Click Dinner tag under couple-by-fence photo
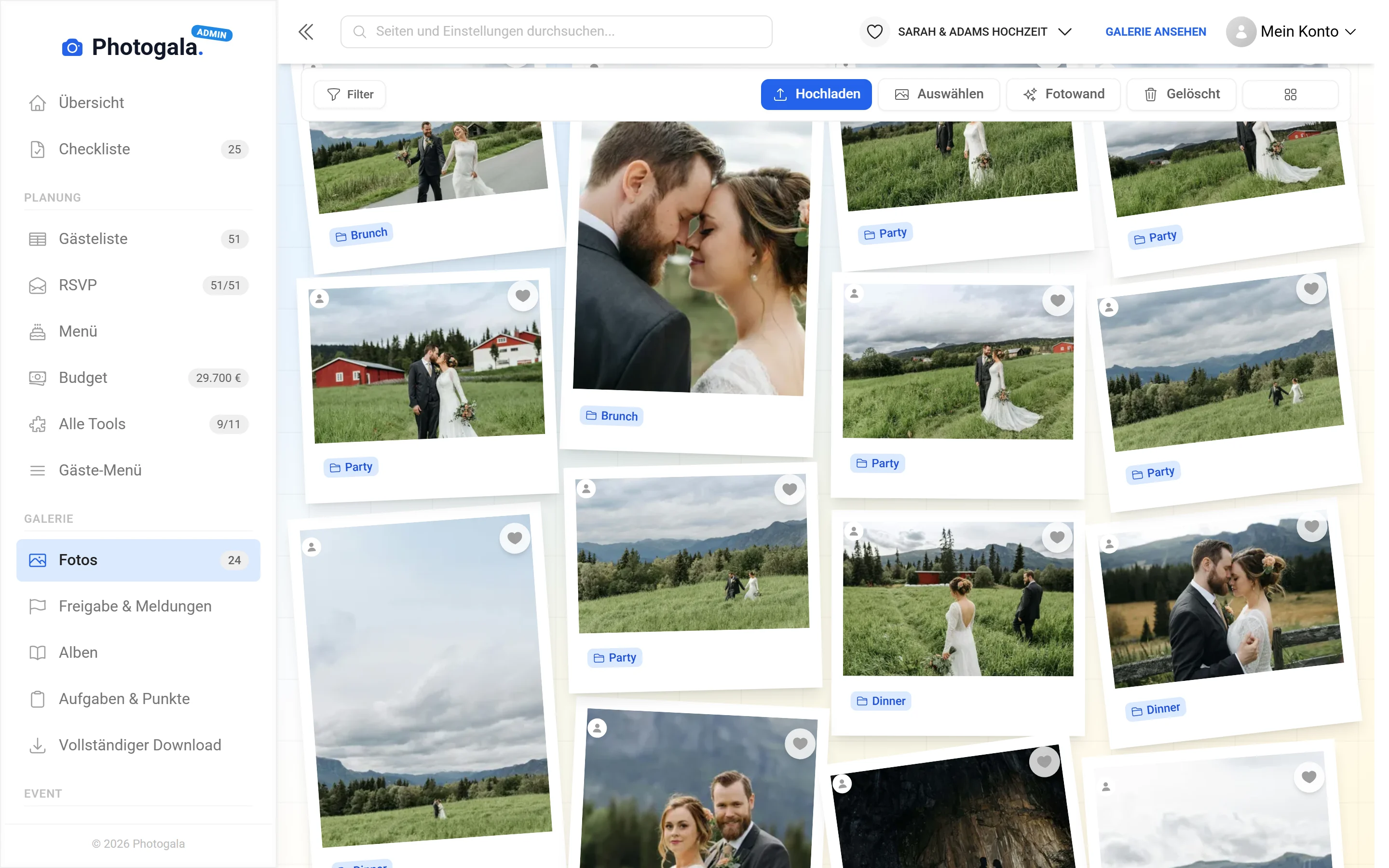 tap(1156, 709)
